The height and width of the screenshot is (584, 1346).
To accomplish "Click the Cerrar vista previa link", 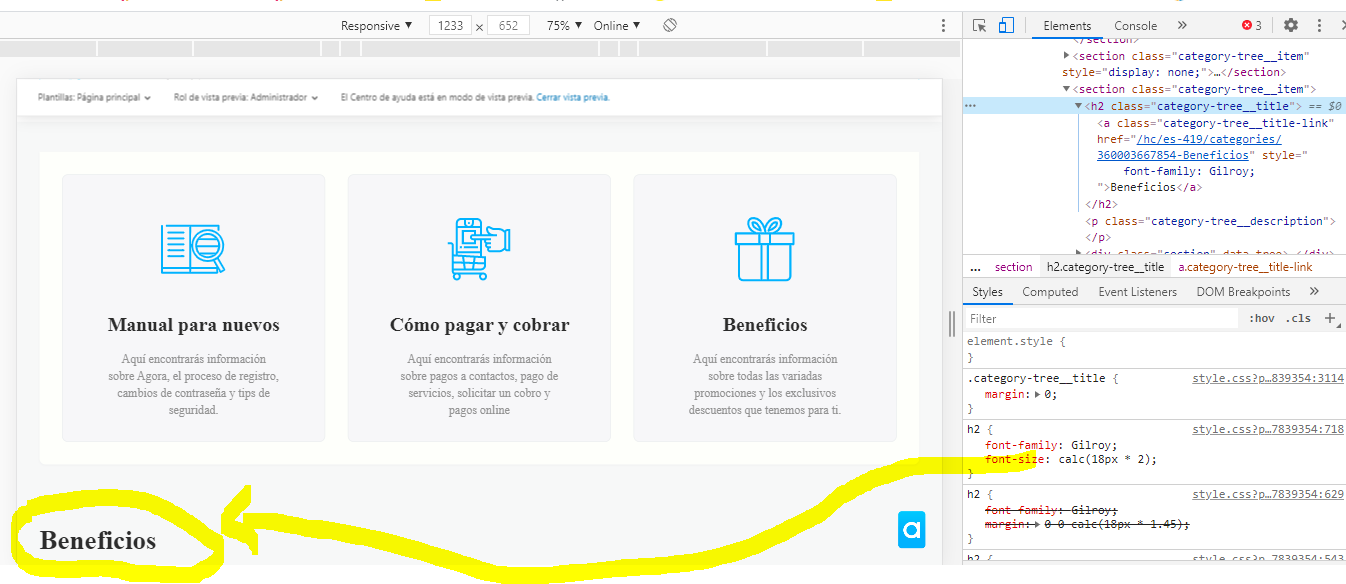I will 572,98.
